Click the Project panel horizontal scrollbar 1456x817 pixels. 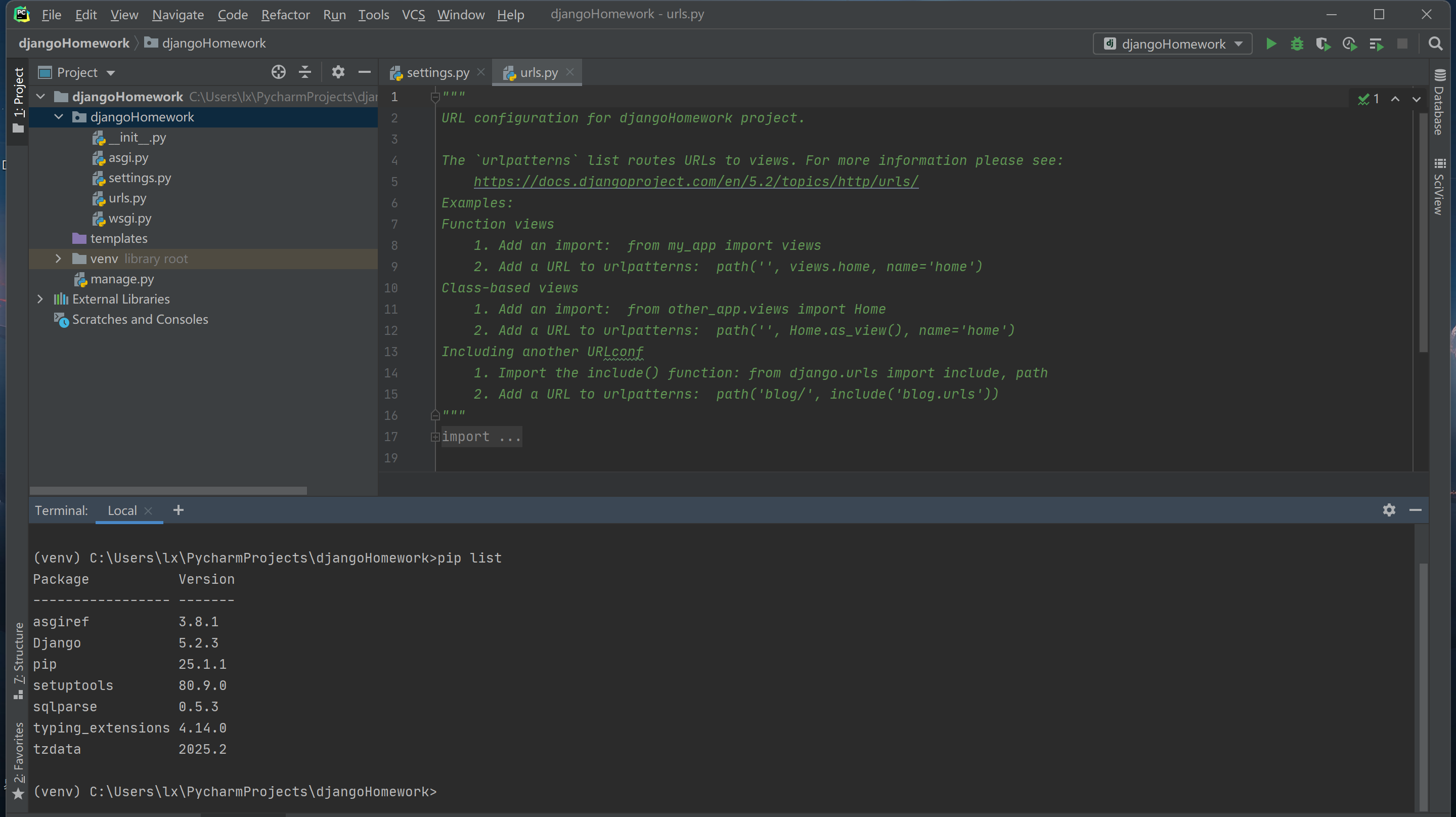(168, 490)
